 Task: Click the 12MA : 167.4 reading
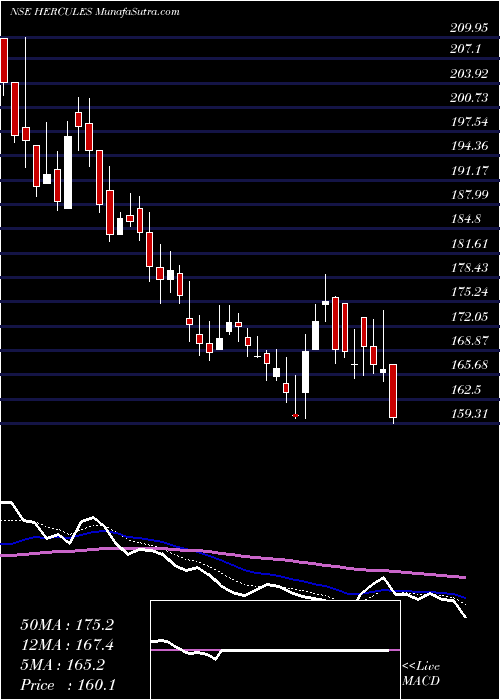67,645
